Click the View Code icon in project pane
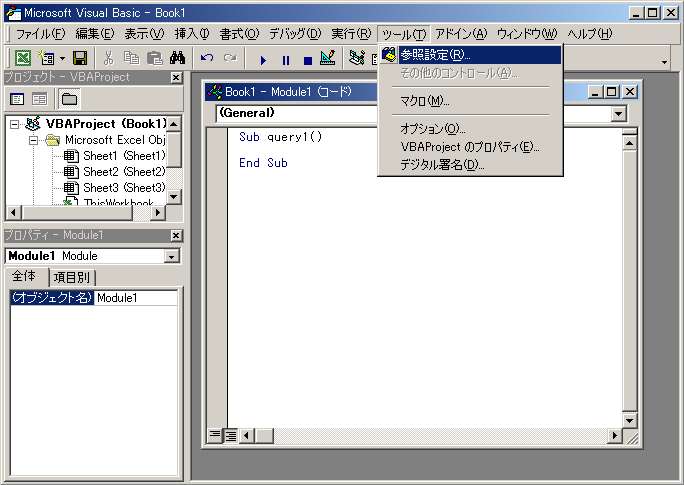The image size is (684, 485). pyautogui.click(x=17, y=99)
